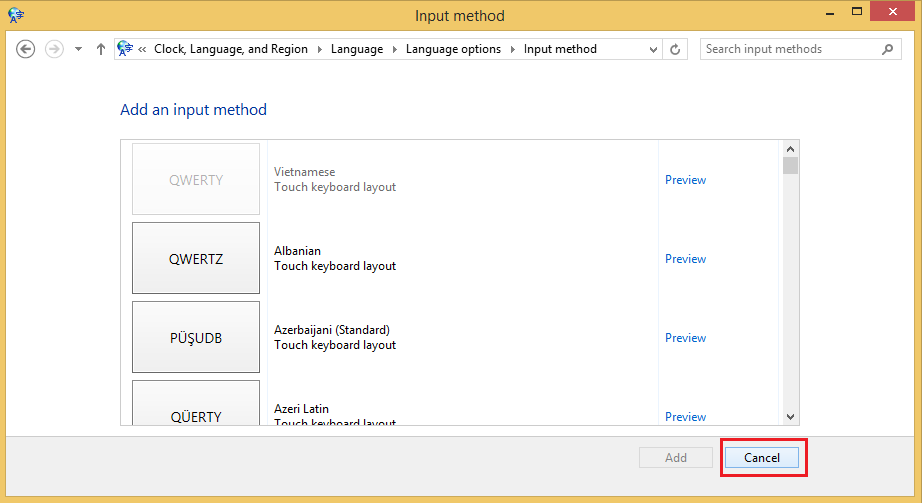Image resolution: width=922 pixels, height=503 pixels.
Task: Click the Back navigation arrow
Action: 26,49
